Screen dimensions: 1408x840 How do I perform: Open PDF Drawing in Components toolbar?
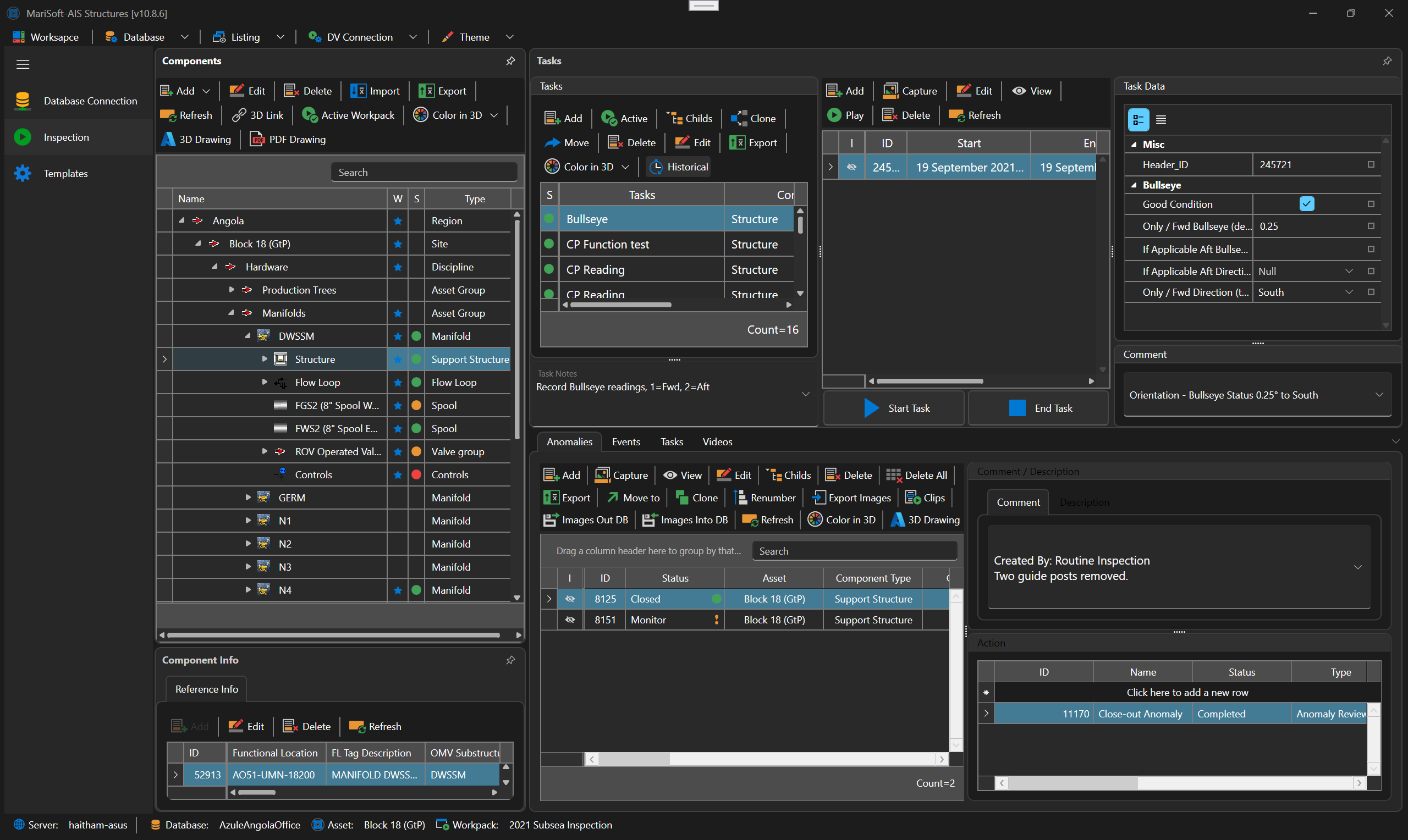tap(288, 139)
